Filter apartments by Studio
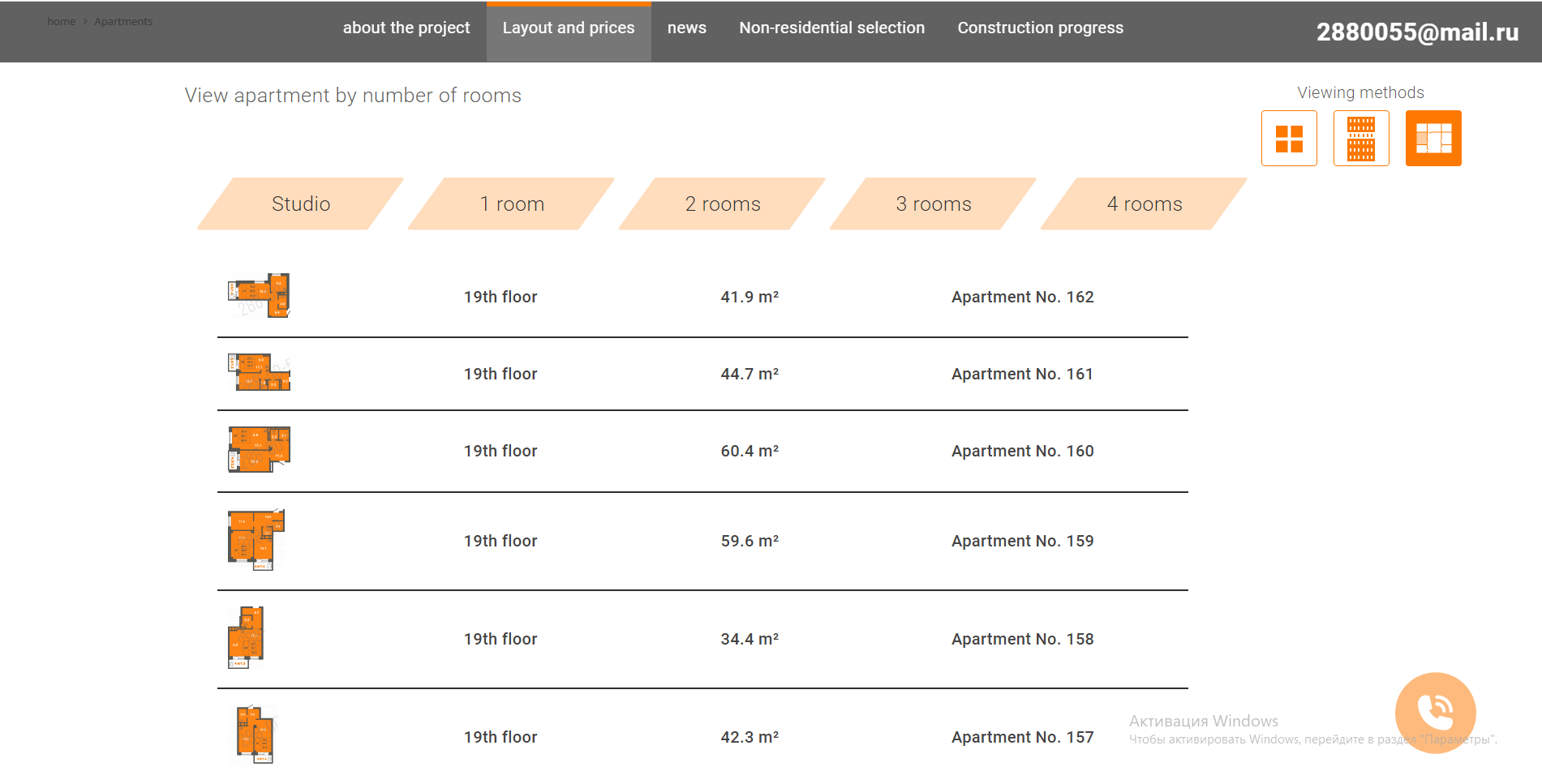This screenshot has width=1542, height=784. (301, 203)
